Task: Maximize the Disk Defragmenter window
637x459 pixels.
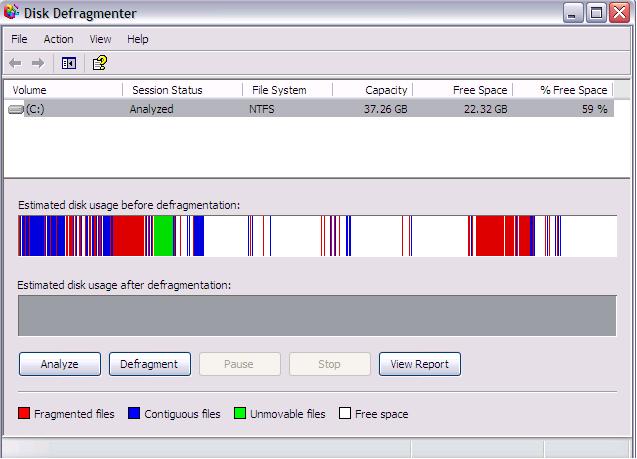Action: [596, 13]
